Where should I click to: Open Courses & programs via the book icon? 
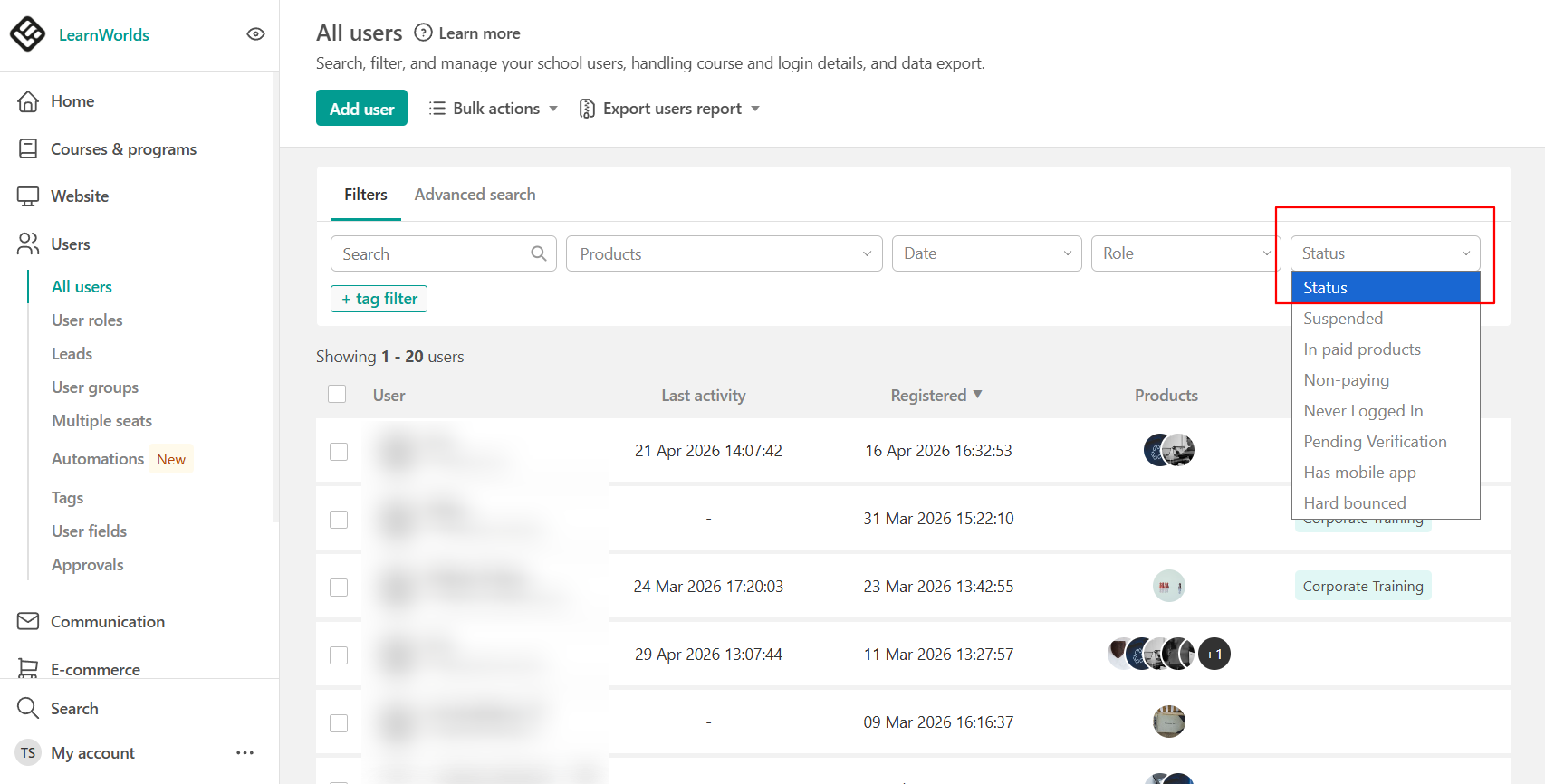coord(28,148)
